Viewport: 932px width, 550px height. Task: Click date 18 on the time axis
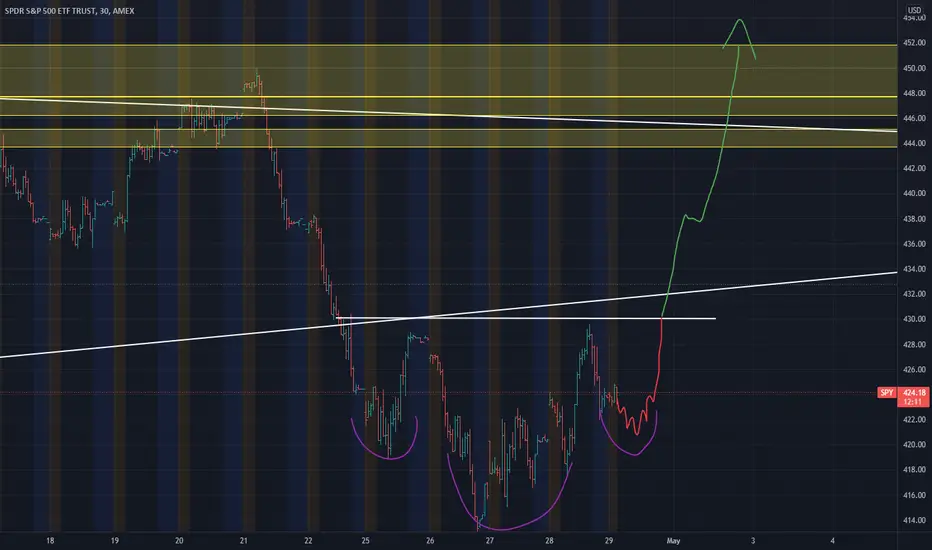(x=51, y=540)
